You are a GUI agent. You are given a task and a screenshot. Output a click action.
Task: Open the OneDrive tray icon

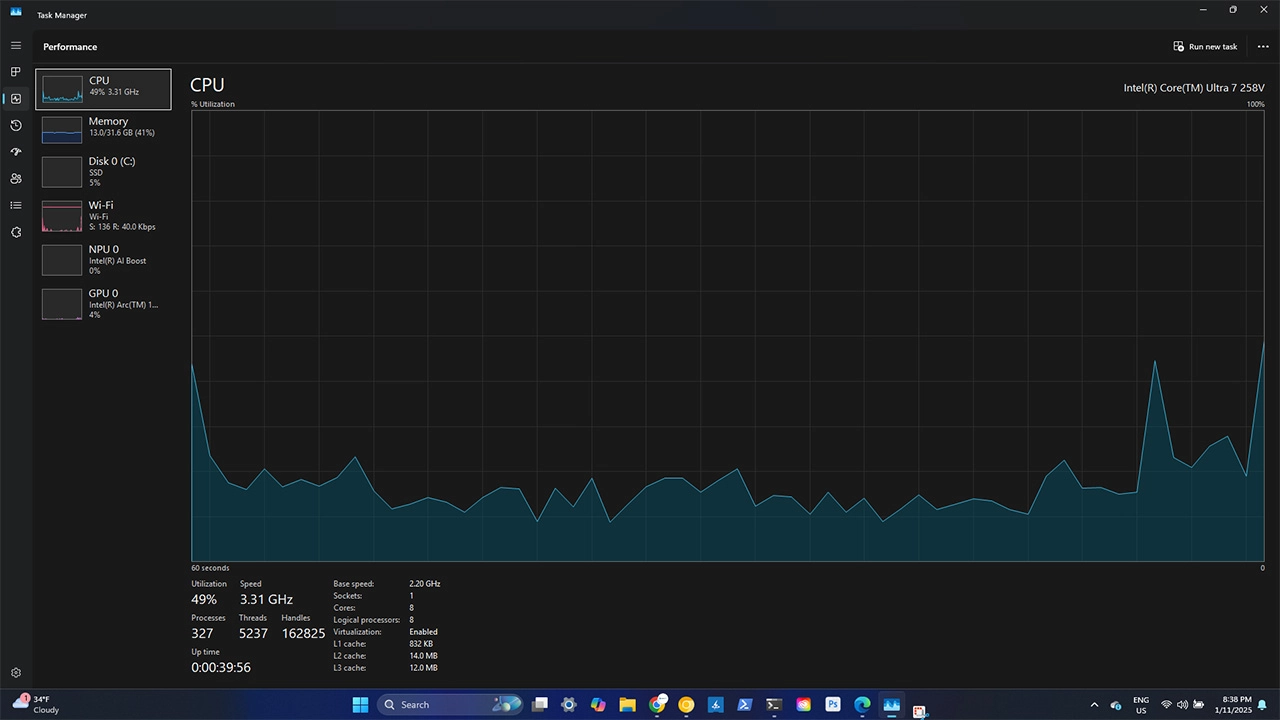1116,705
